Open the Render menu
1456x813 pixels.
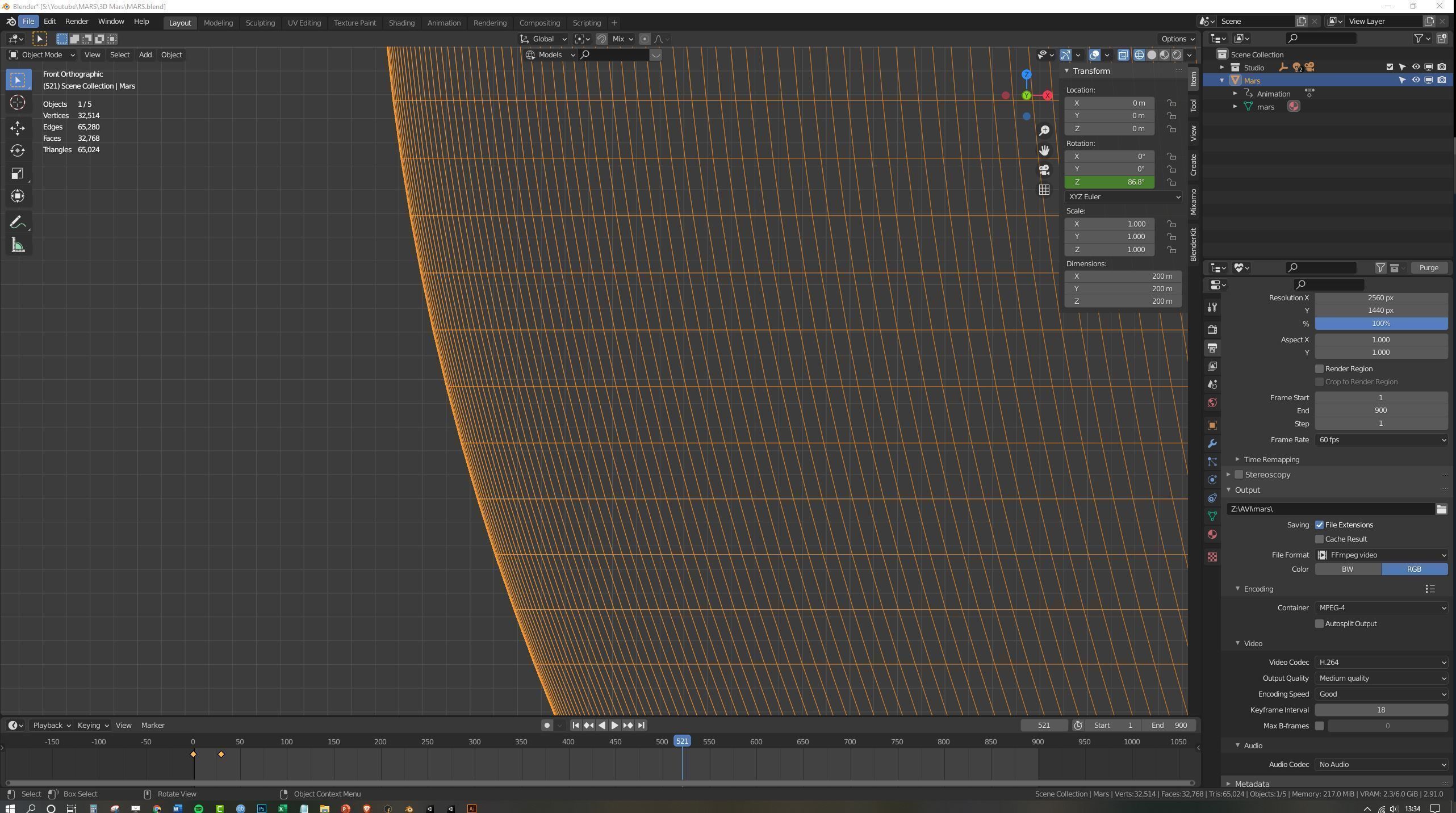pos(77,21)
